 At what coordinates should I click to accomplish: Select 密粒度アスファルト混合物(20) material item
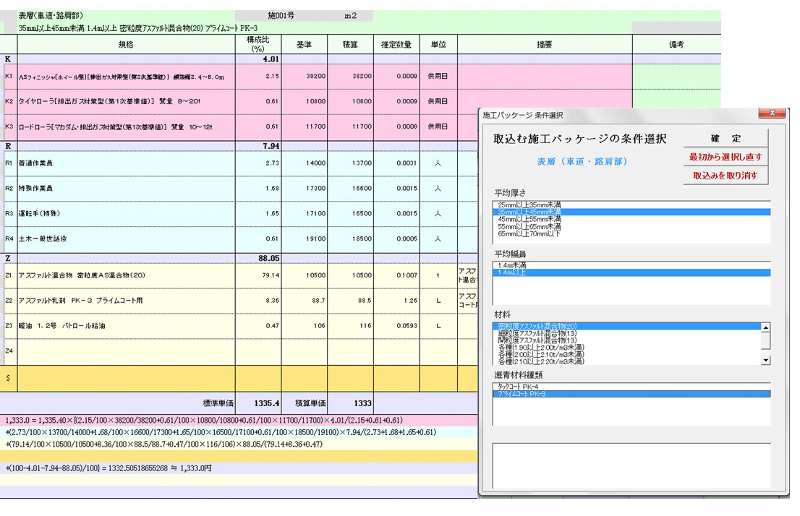pyautogui.click(x=538, y=327)
